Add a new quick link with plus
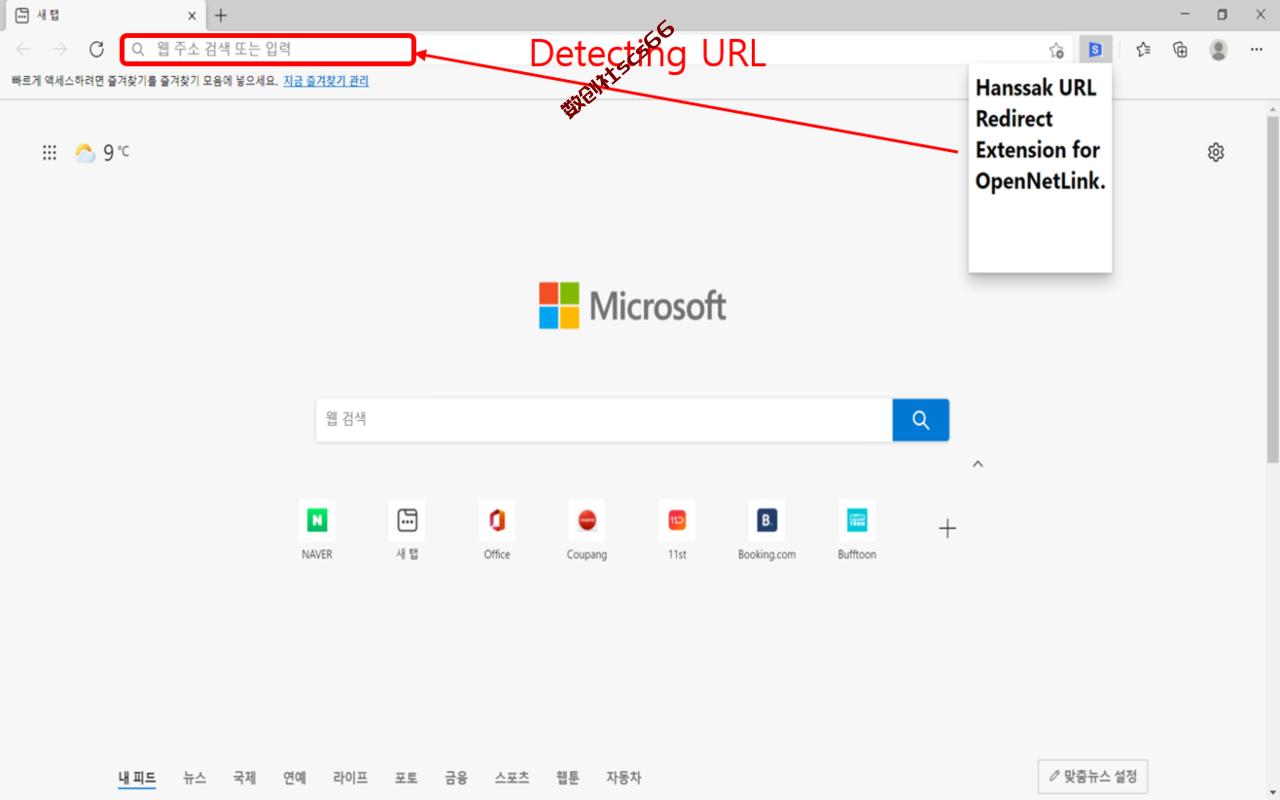This screenshot has width=1280, height=800. point(947,529)
